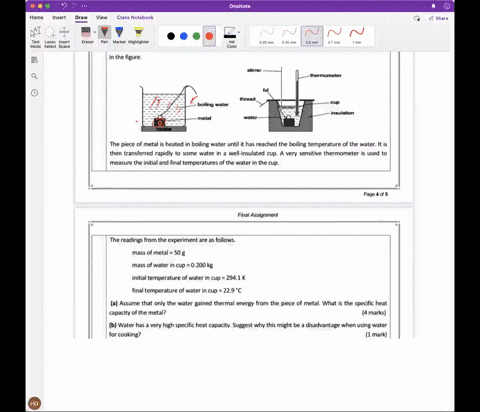The height and width of the screenshot is (412, 480).
Task: Pick the black ink color
Action: pos(171,36)
